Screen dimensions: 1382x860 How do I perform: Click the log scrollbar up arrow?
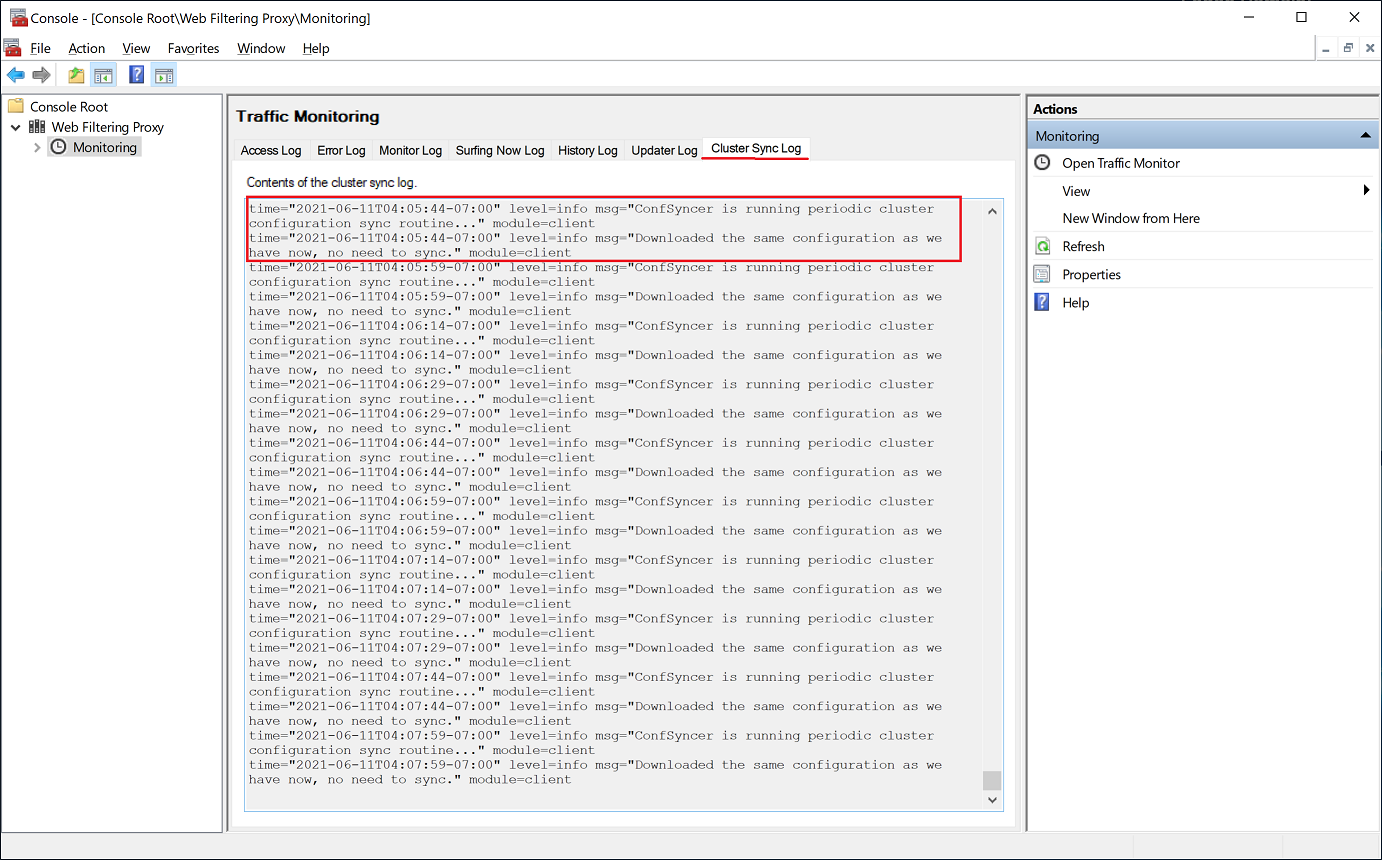[992, 211]
